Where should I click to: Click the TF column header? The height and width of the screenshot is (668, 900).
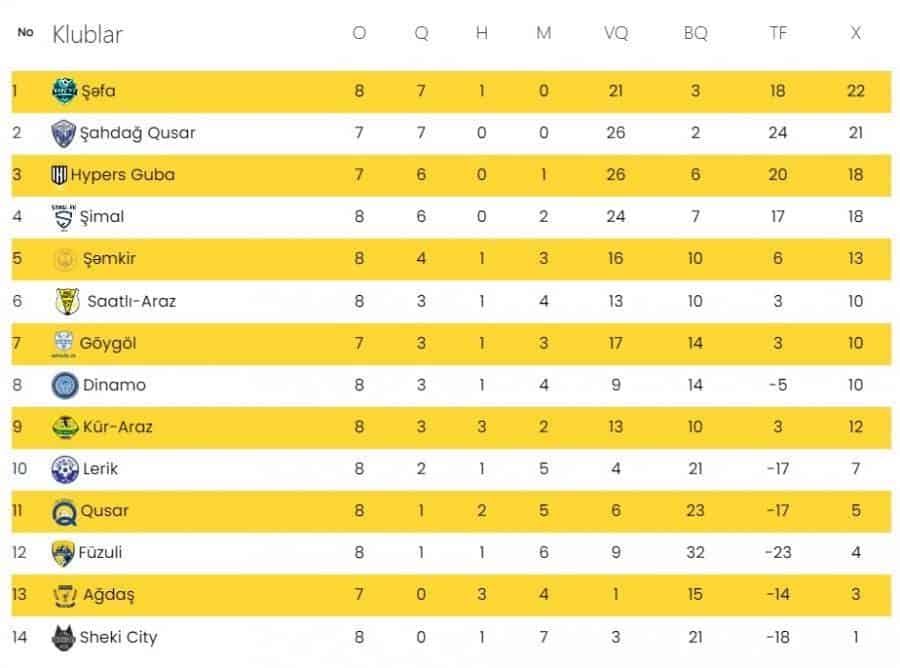coord(778,33)
